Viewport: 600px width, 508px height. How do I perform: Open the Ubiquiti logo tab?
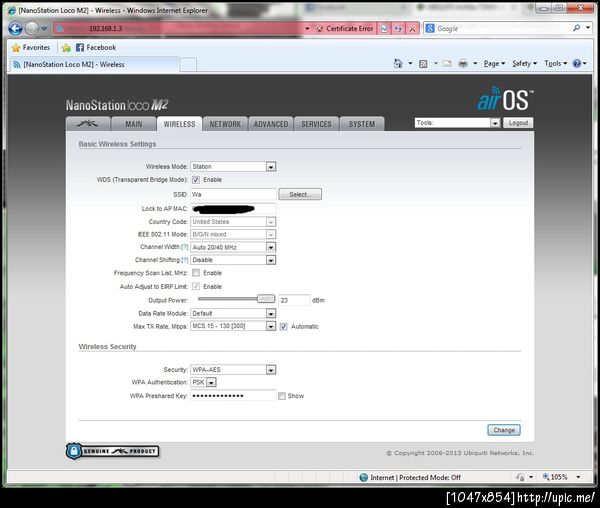[88, 124]
